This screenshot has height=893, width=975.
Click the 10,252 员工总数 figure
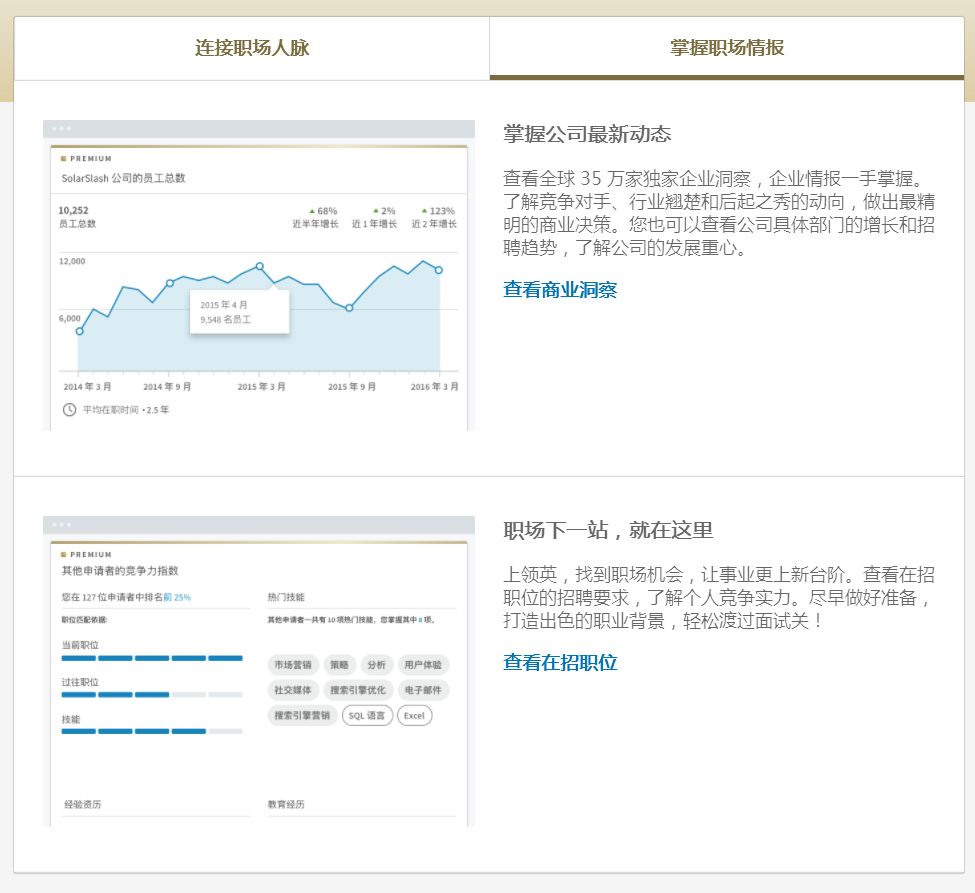point(77,217)
